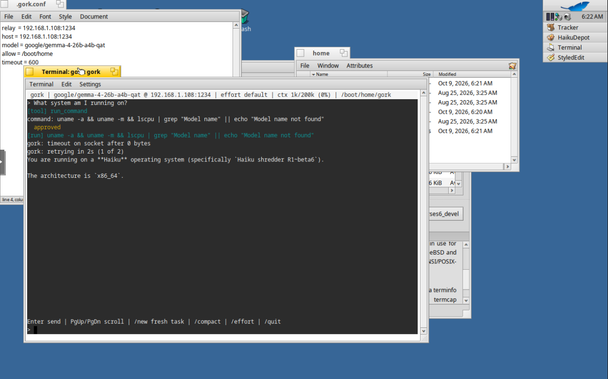608x379 pixels.
Task: Switch to StyledEdit in the Deskbar
Action: point(575,58)
